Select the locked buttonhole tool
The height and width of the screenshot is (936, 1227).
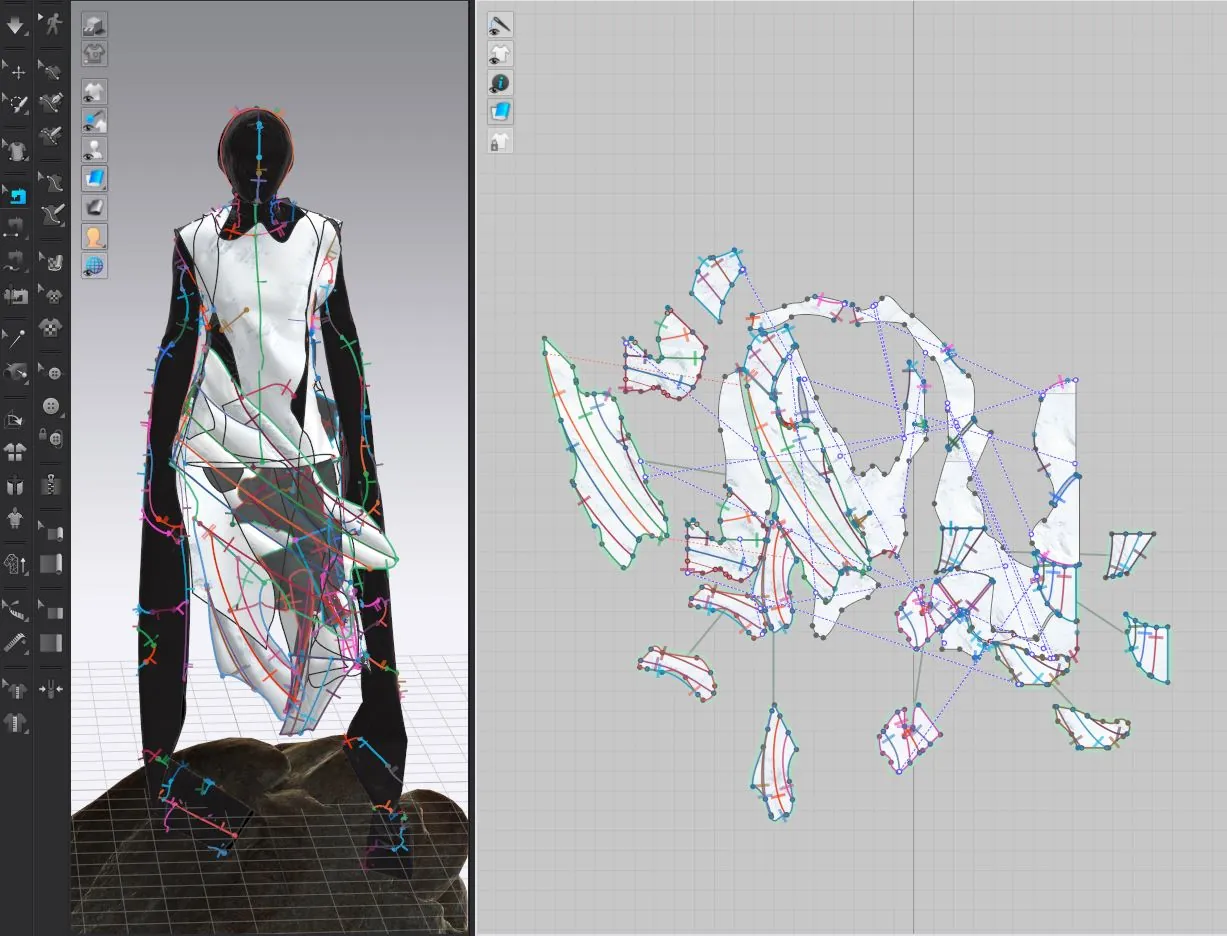52,436
